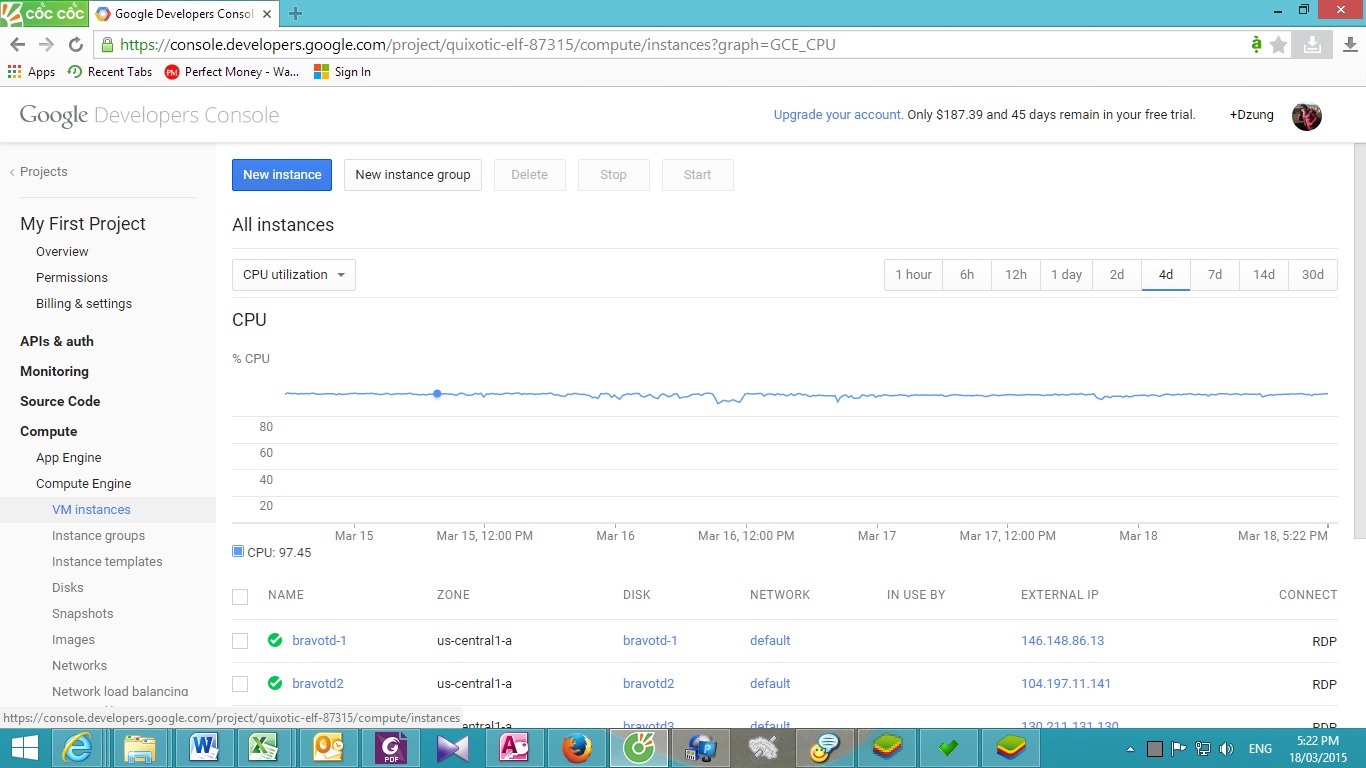Select the 14d time range
The image size is (1366, 768).
tap(1264, 275)
